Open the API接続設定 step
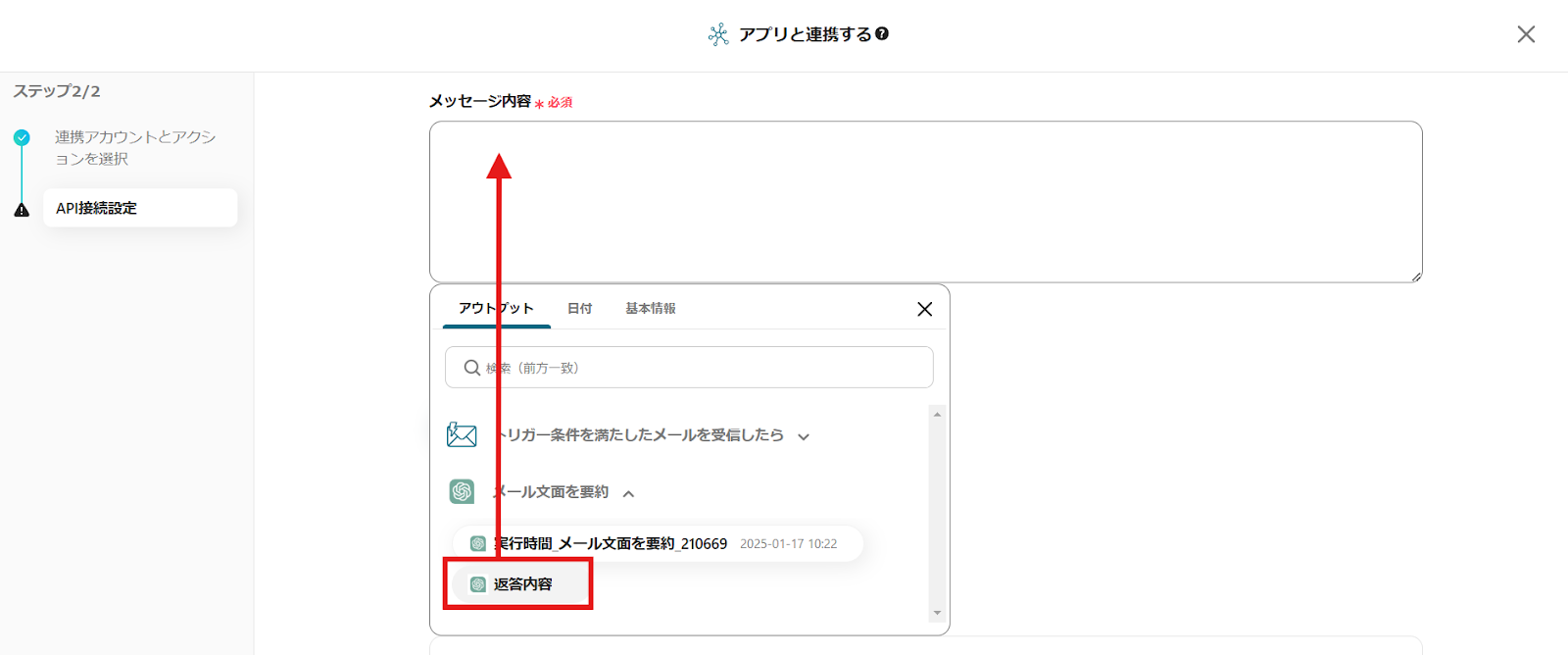 coord(140,208)
